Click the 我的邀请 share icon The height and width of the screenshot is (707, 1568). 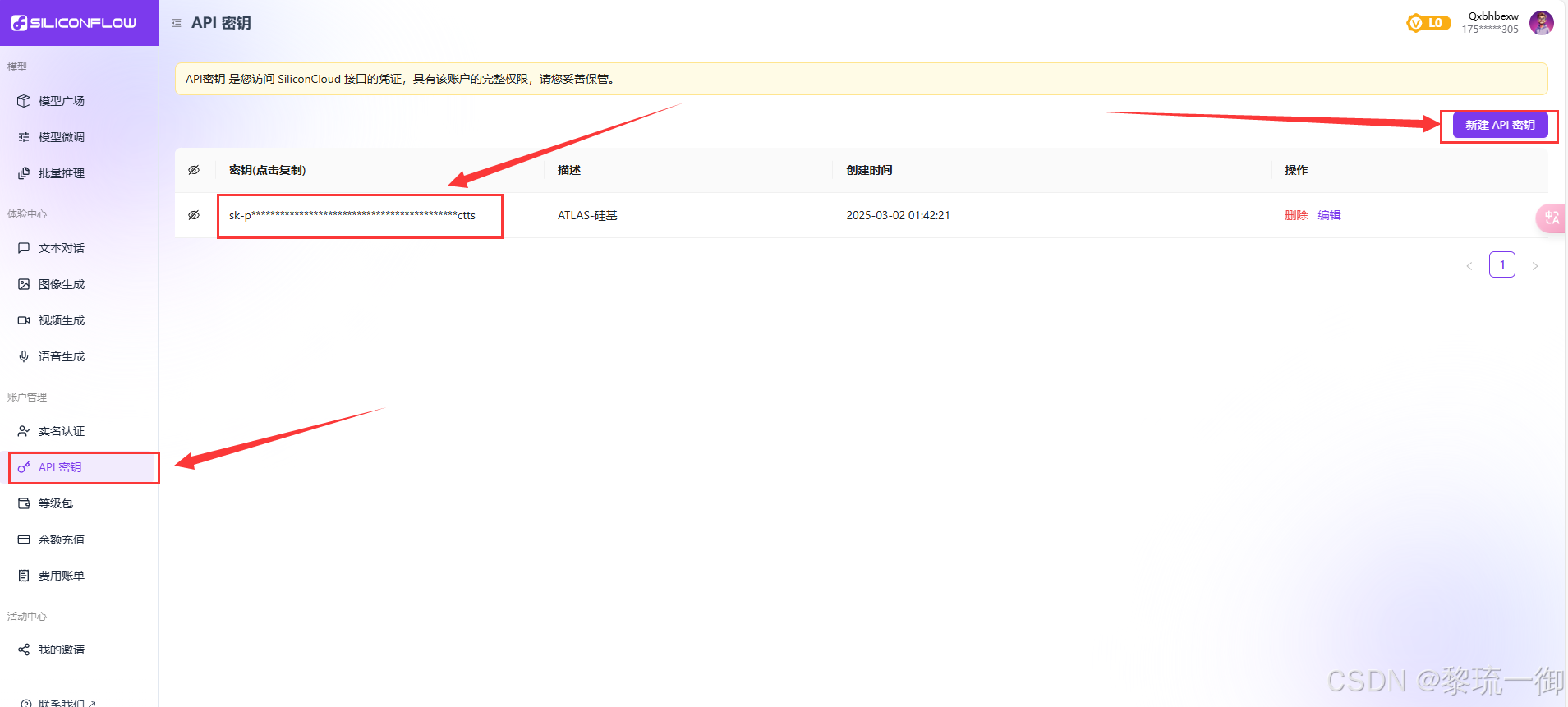(x=24, y=650)
